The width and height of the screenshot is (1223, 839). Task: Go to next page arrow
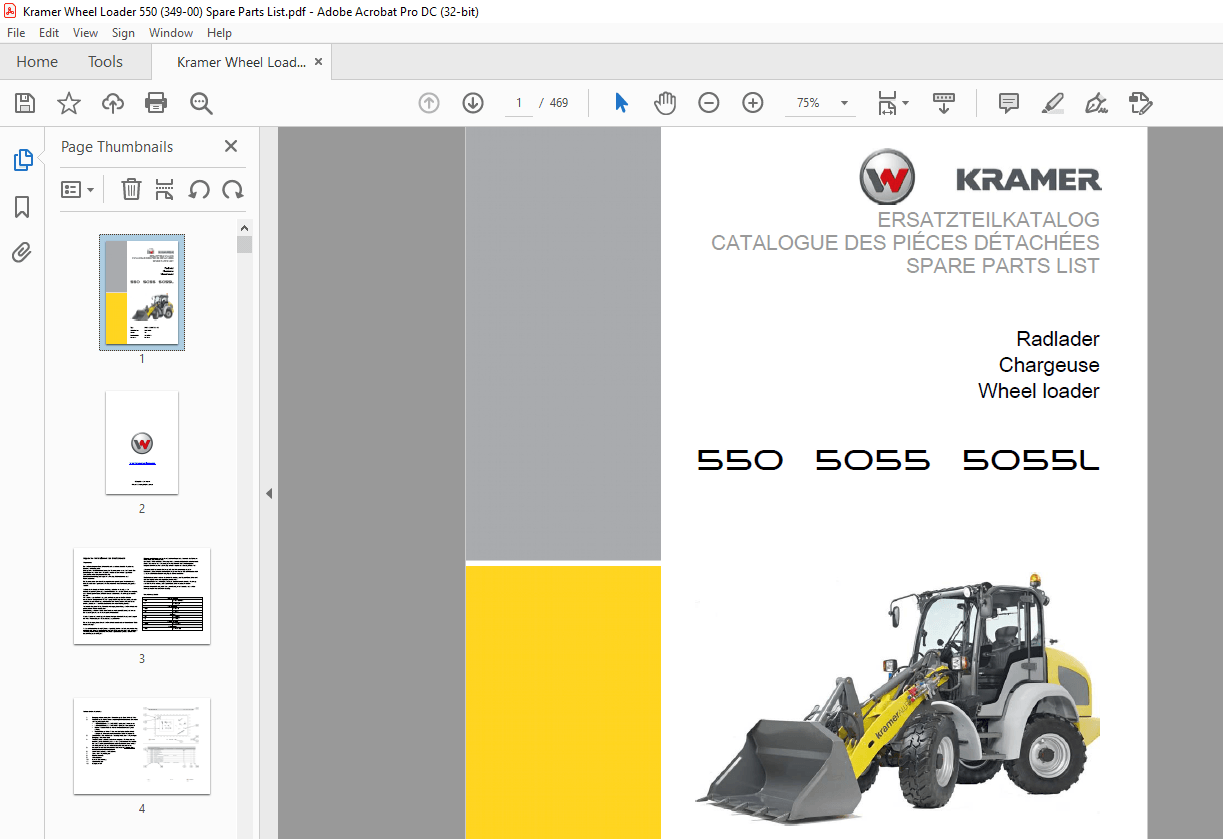click(x=473, y=103)
